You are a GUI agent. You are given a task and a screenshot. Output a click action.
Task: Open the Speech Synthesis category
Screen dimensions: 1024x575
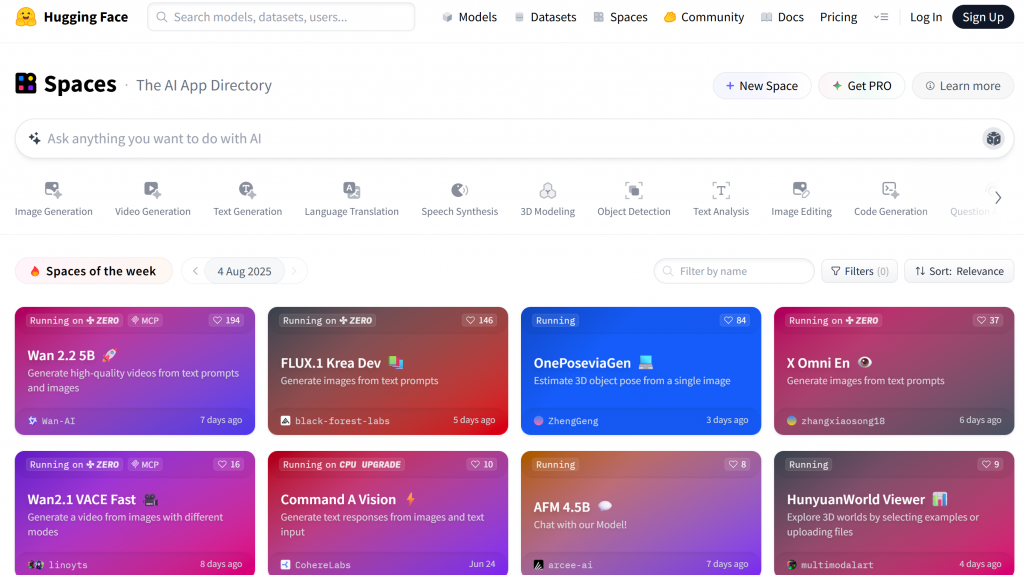coord(460,199)
